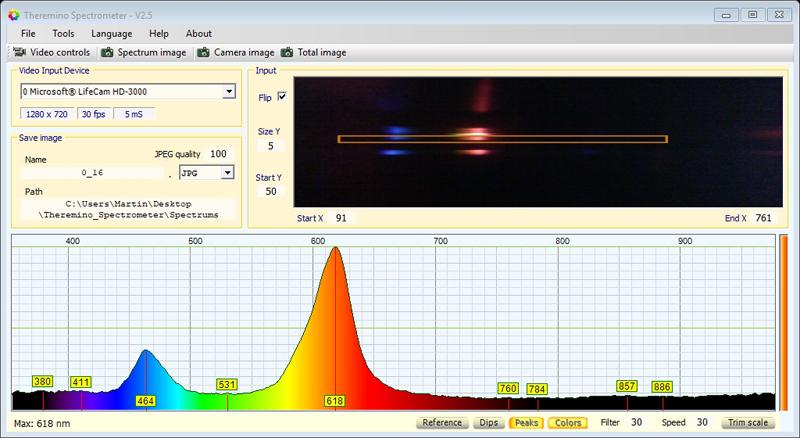
Task: Open the File menu
Action: click(28, 33)
